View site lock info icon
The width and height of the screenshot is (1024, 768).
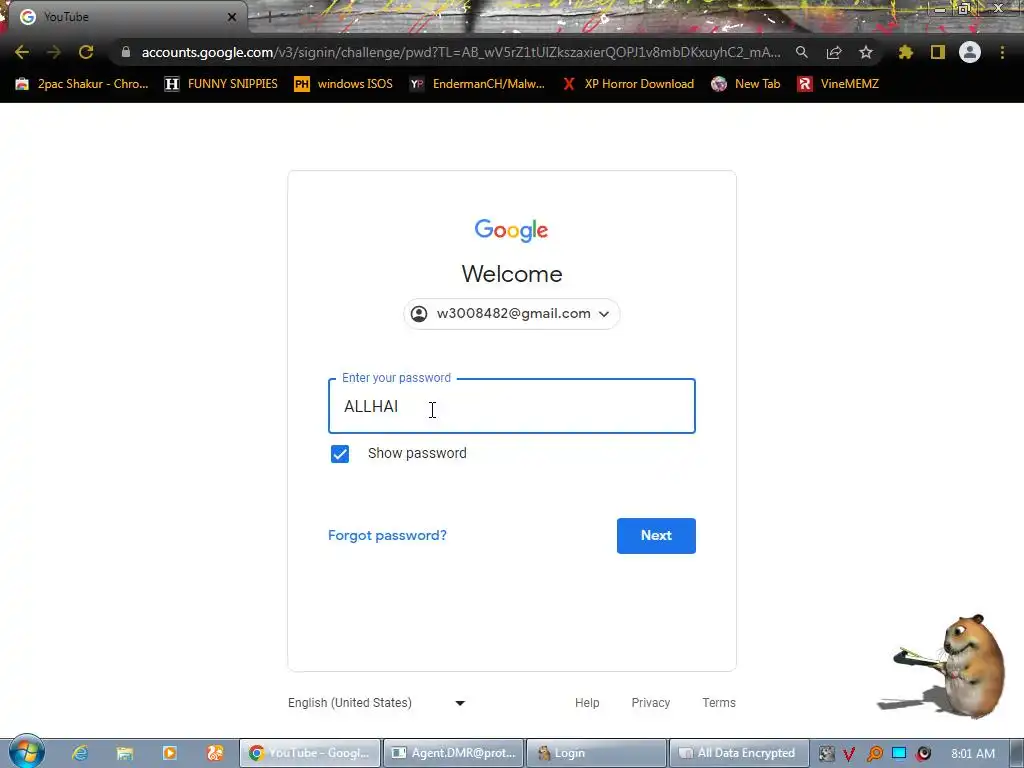pos(126,52)
